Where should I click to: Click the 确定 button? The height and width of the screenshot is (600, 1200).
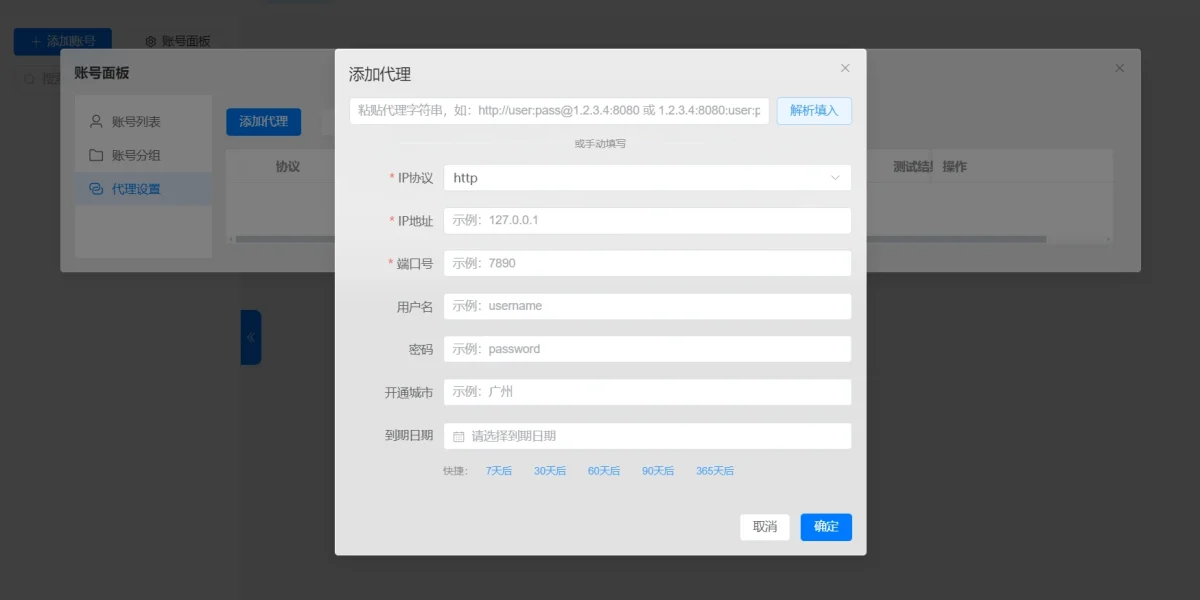pos(826,527)
